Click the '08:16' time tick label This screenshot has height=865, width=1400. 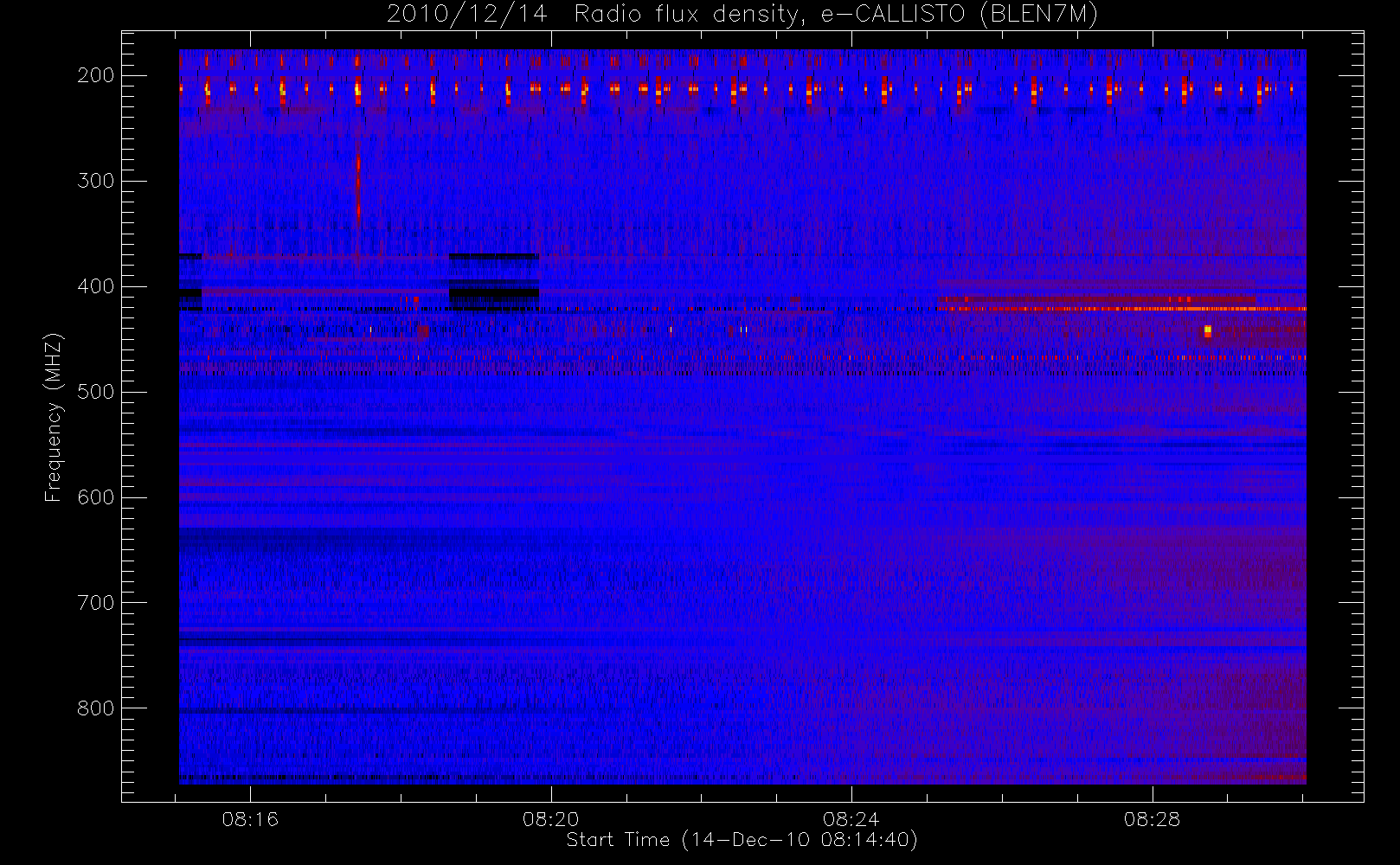pos(250,819)
